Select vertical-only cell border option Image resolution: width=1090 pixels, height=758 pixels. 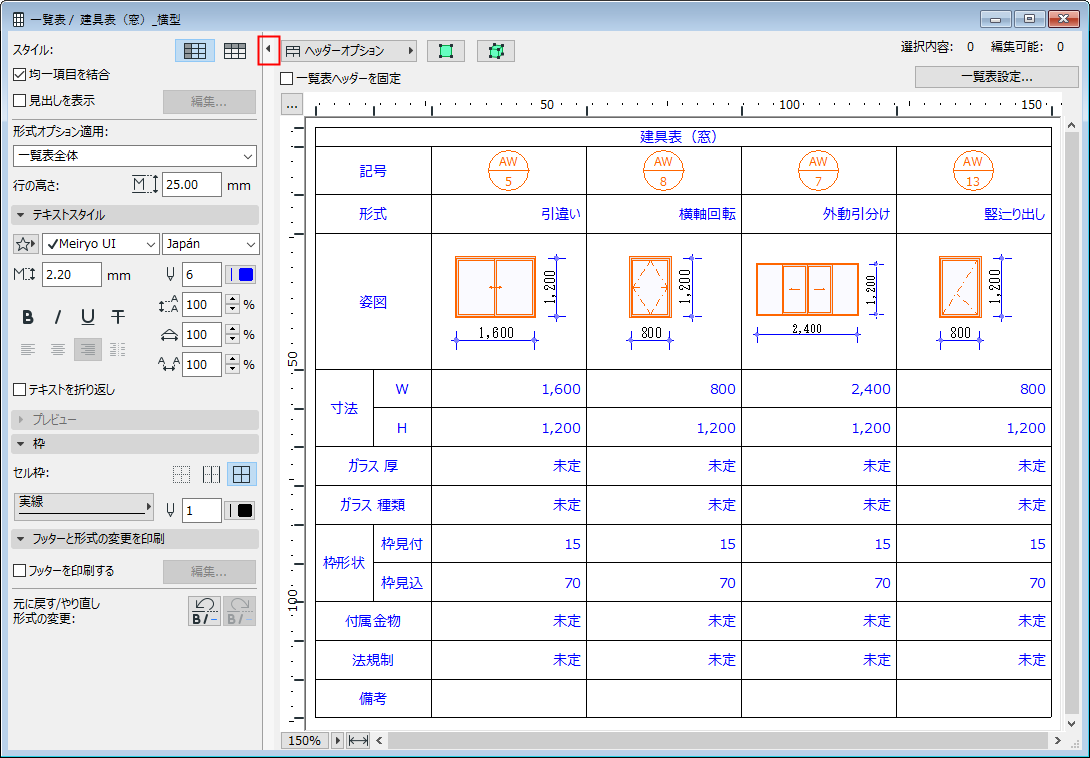(211, 474)
